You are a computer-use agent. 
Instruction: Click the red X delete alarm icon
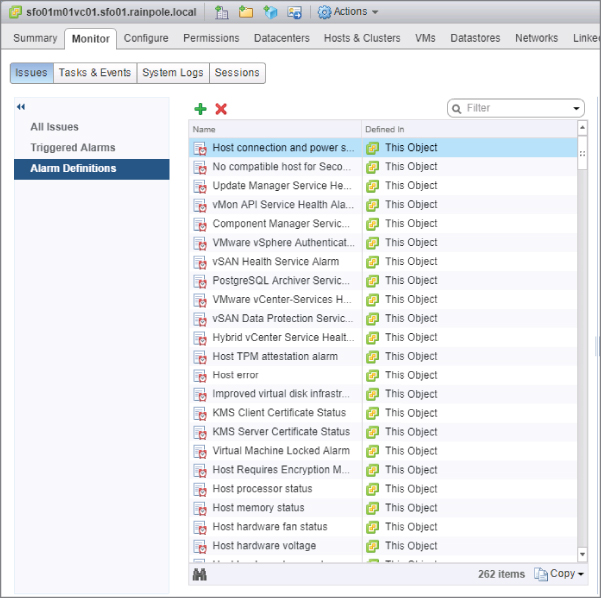tap(221, 109)
